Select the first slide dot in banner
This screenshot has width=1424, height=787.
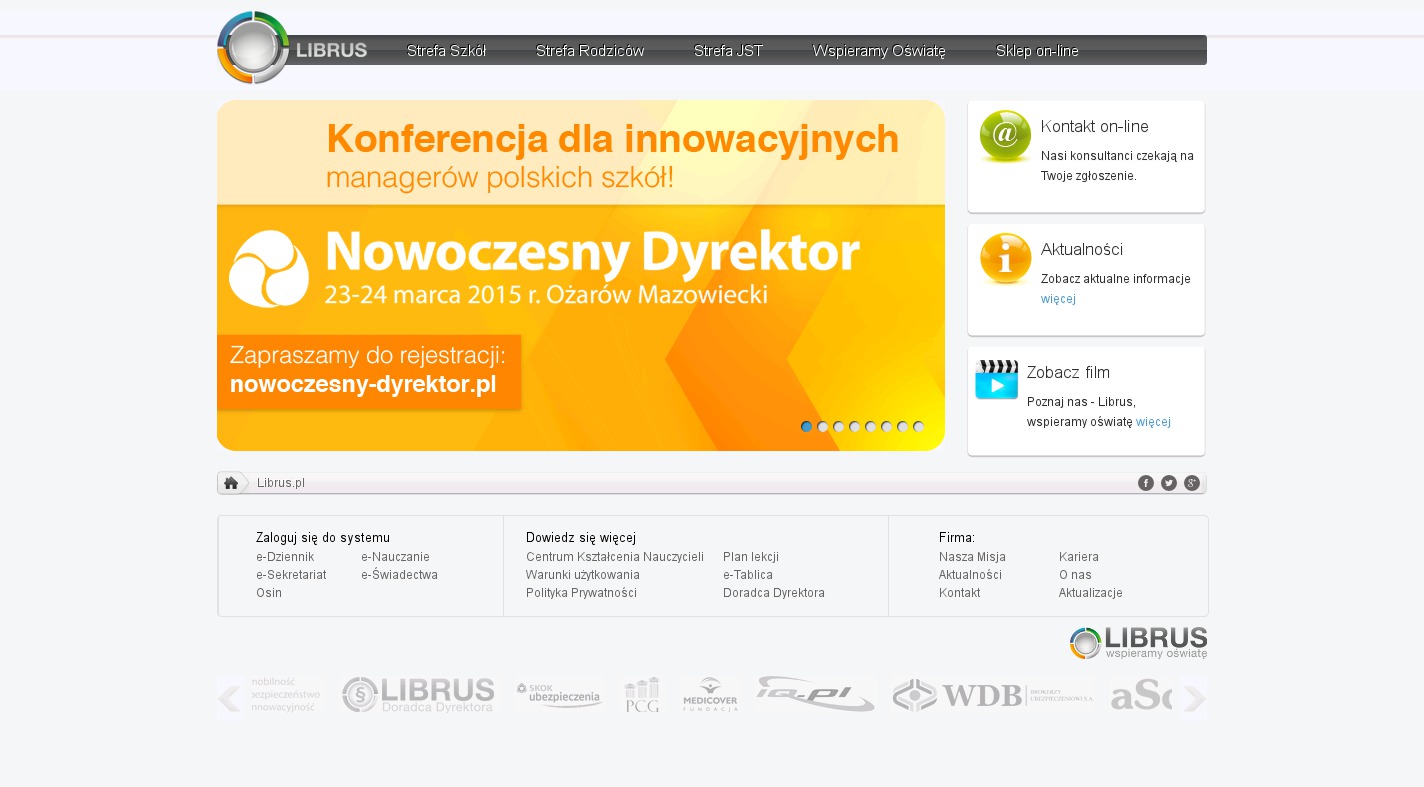pyautogui.click(x=807, y=427)
